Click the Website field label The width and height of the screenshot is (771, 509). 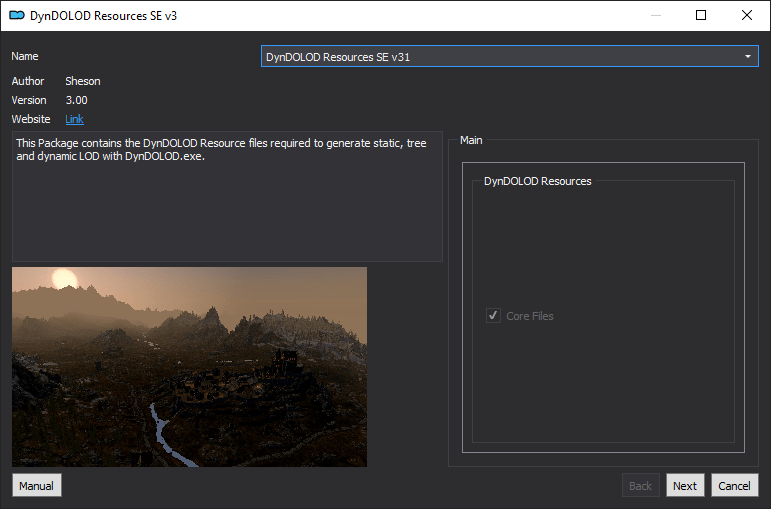click(30, 119)
